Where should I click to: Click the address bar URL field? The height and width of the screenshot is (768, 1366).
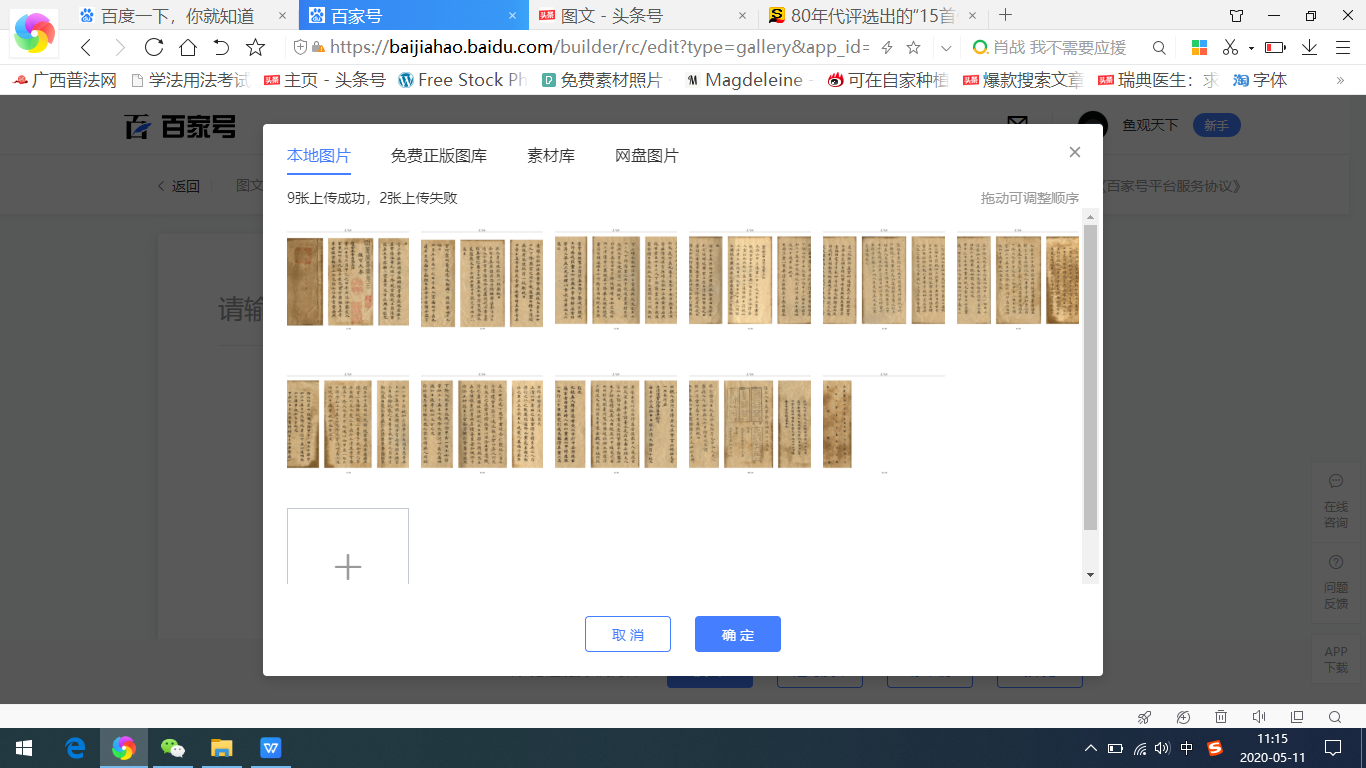click(x=598, y=47)
